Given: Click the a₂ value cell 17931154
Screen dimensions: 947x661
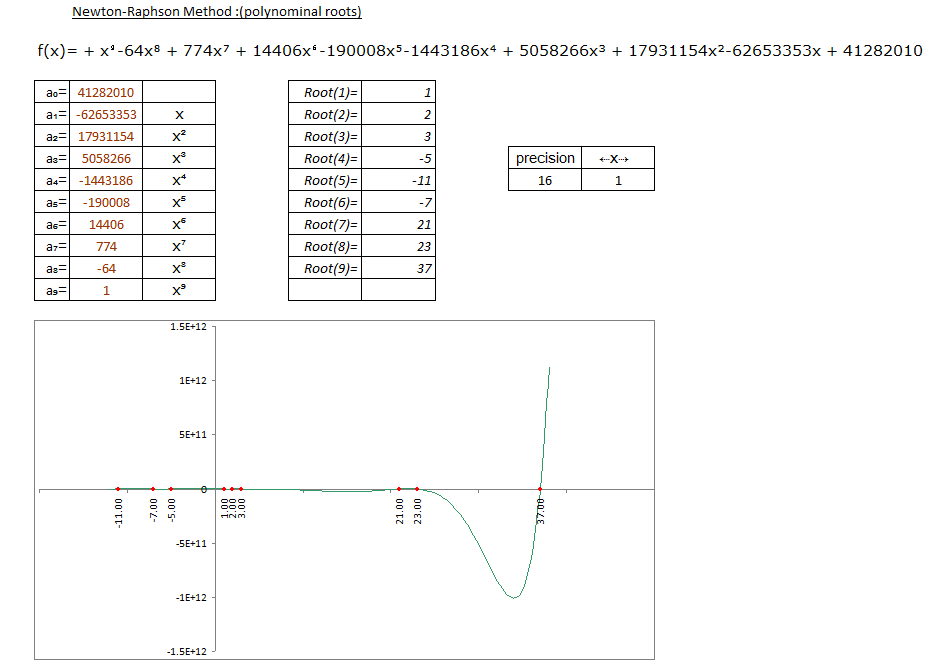Looking at the screenshot, I should coord(106,136).
